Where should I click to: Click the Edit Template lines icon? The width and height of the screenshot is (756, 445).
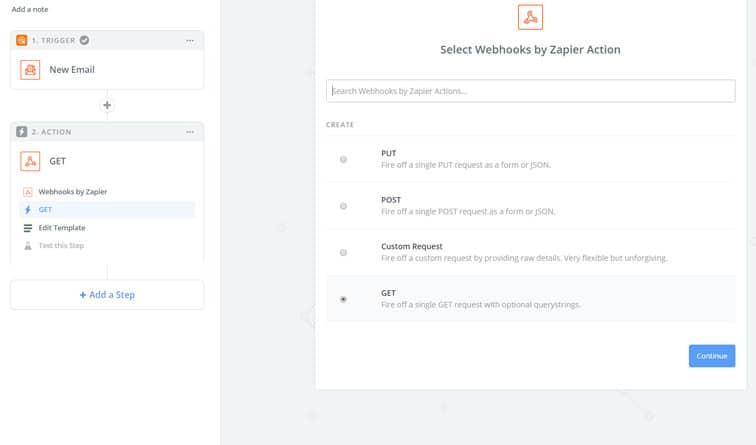pyautogui.click(x=28, y=228)
